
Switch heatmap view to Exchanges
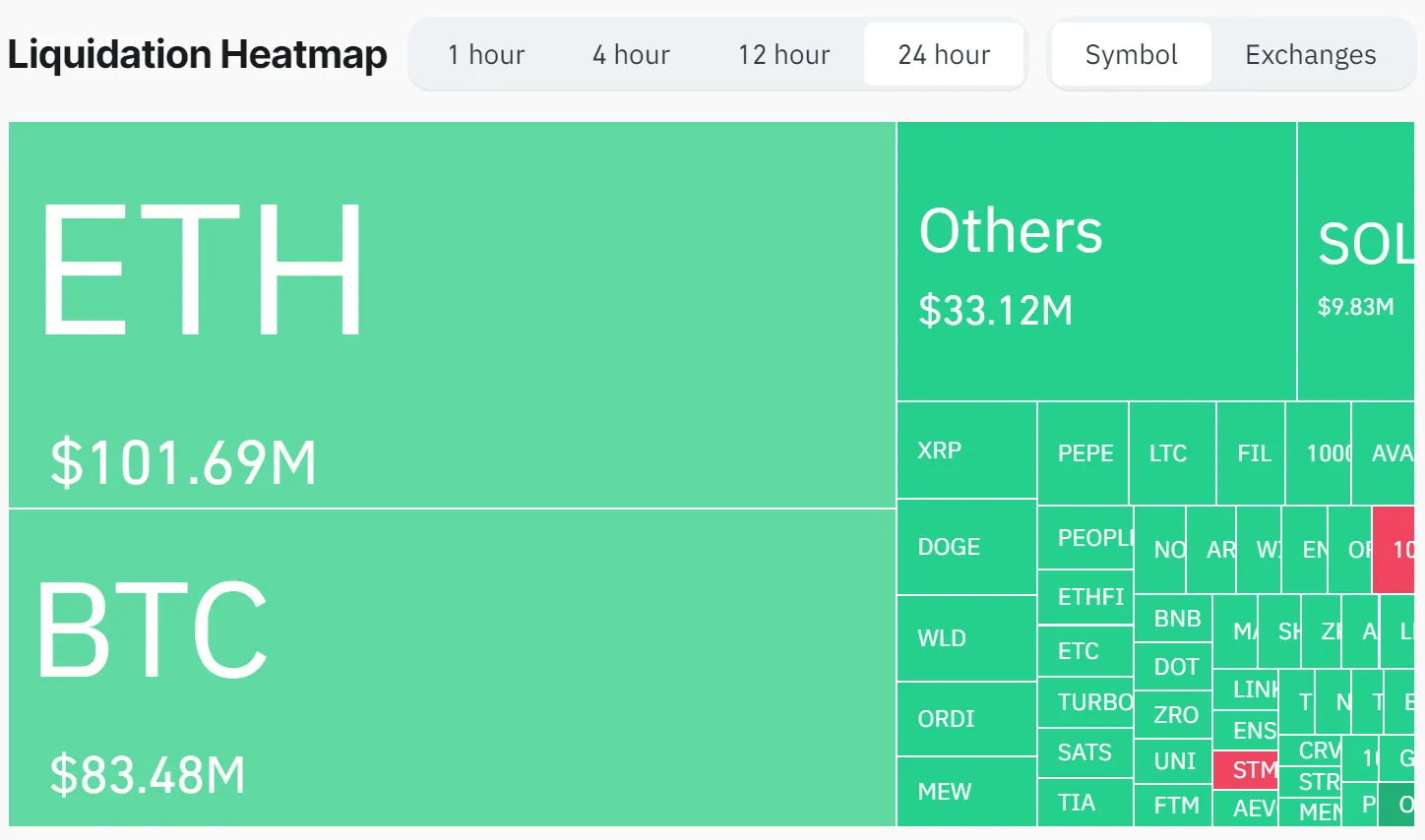pyautogui.click(x=1310, y=55)
